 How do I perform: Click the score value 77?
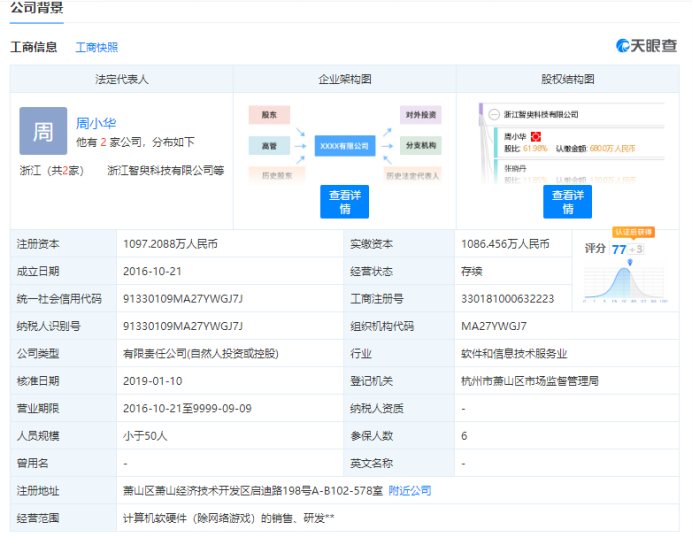coord(619,249)
